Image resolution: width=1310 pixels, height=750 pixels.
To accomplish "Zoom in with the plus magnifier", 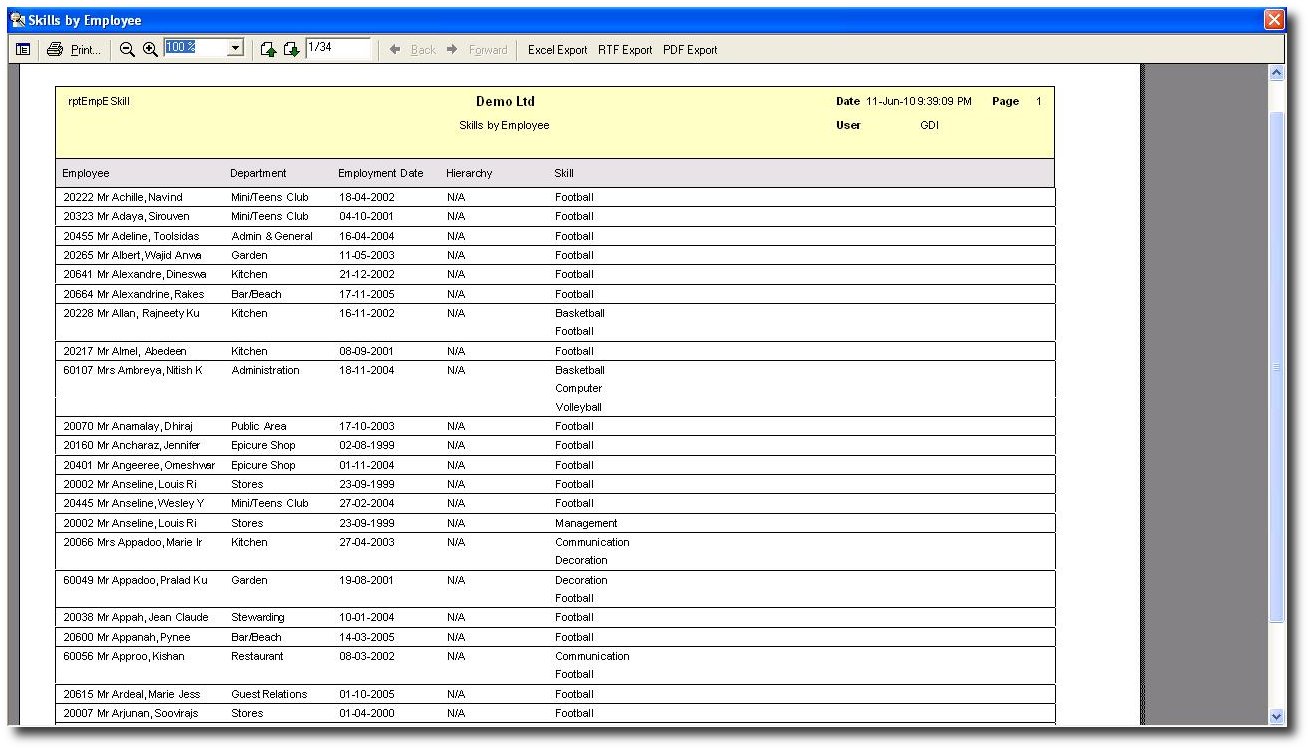I will 150,50.
